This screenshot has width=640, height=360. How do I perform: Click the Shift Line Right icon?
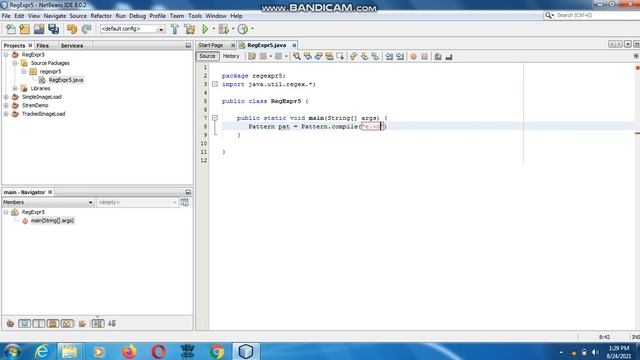pos(400,56)
